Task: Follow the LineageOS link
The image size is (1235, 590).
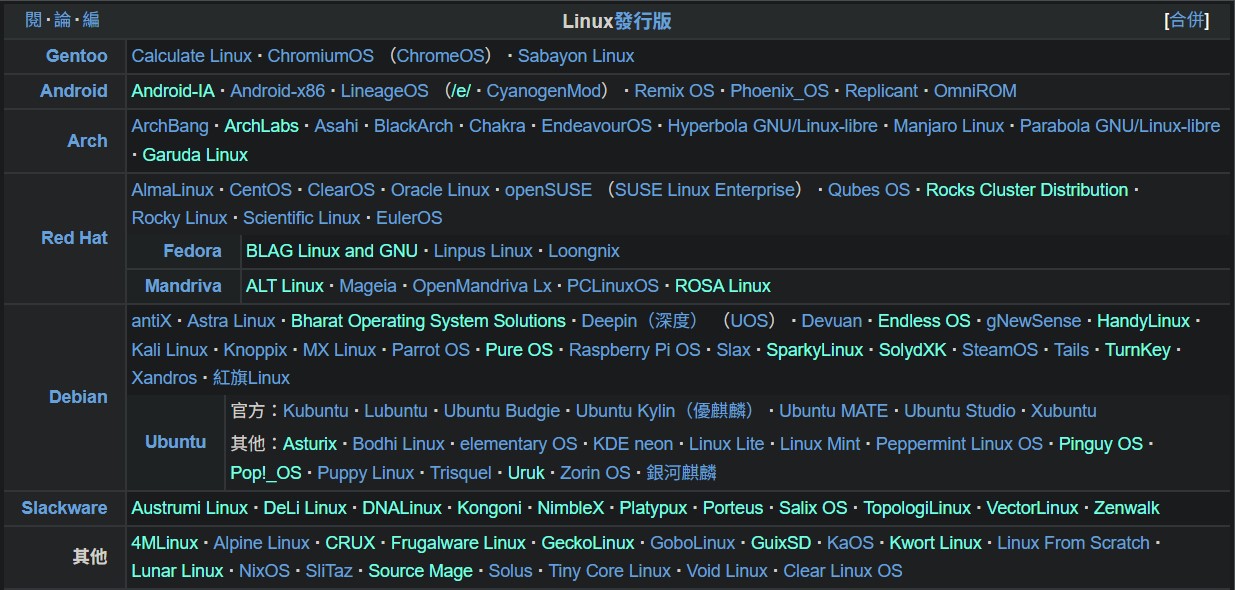Action: [x=384, y=91]
